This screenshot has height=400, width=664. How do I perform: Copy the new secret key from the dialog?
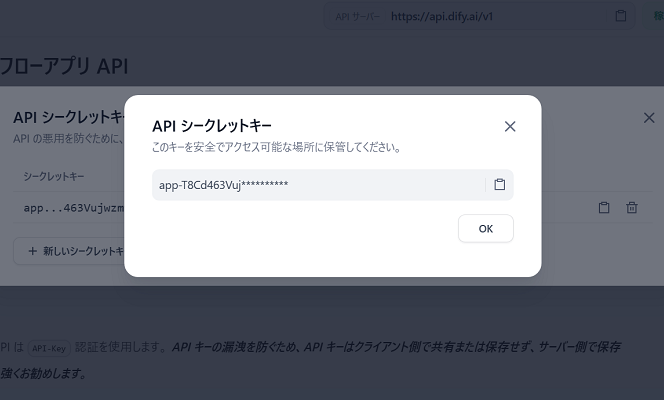click(500, 185)
